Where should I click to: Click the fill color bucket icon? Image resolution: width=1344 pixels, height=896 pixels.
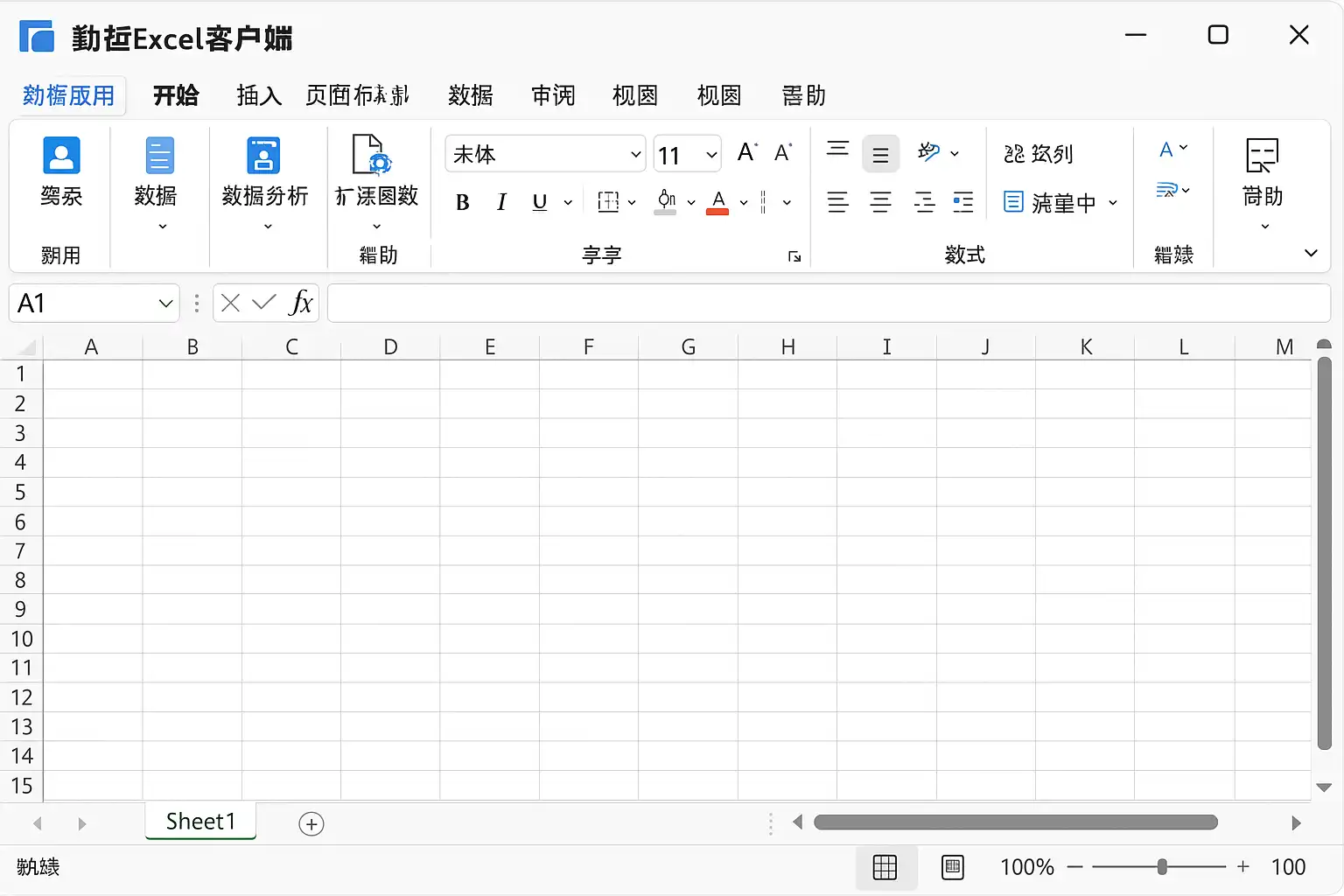[667, 201]
